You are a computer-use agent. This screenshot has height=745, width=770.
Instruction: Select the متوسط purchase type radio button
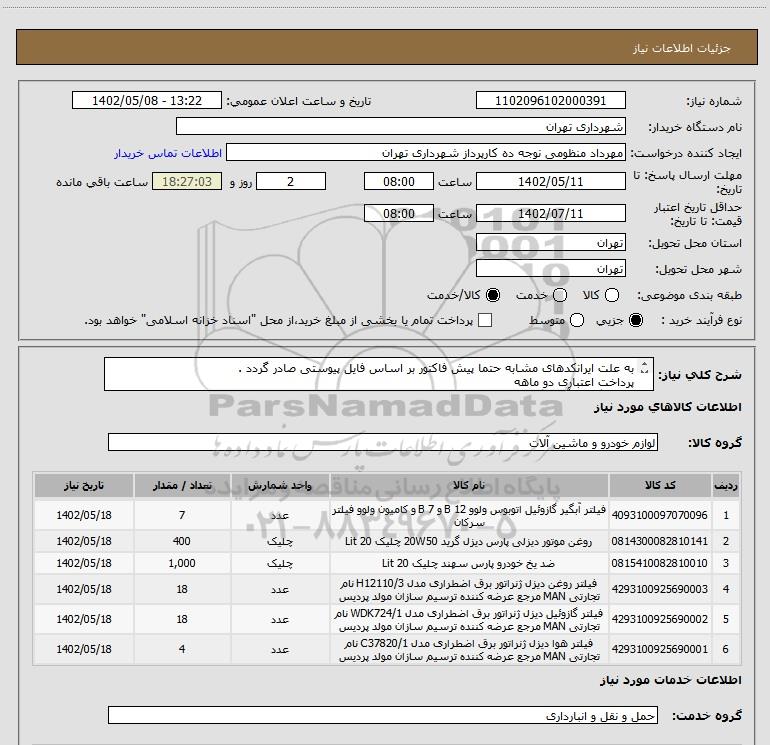[x=577, y=320]
